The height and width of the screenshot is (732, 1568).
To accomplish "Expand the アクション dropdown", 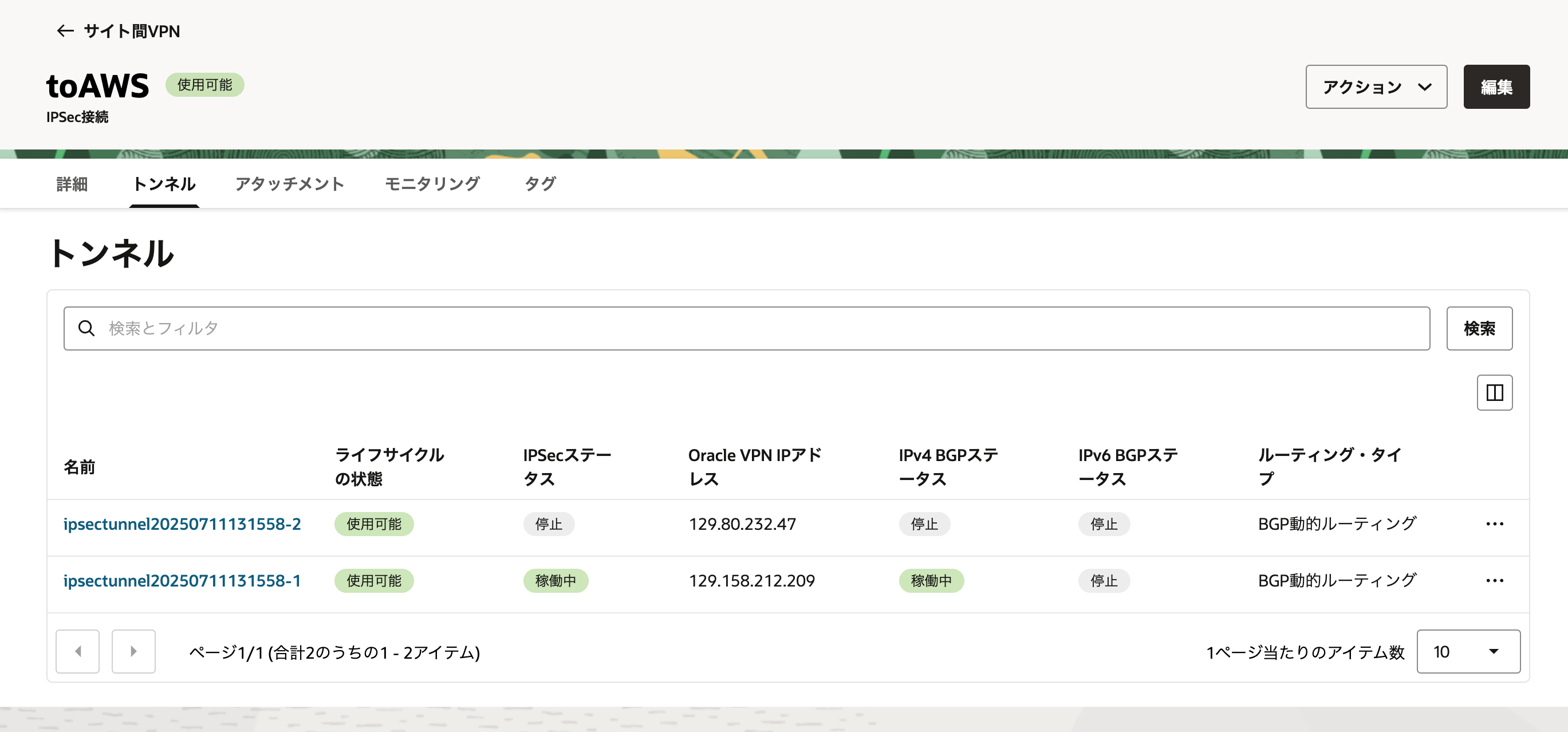I will click(1376, 87).
